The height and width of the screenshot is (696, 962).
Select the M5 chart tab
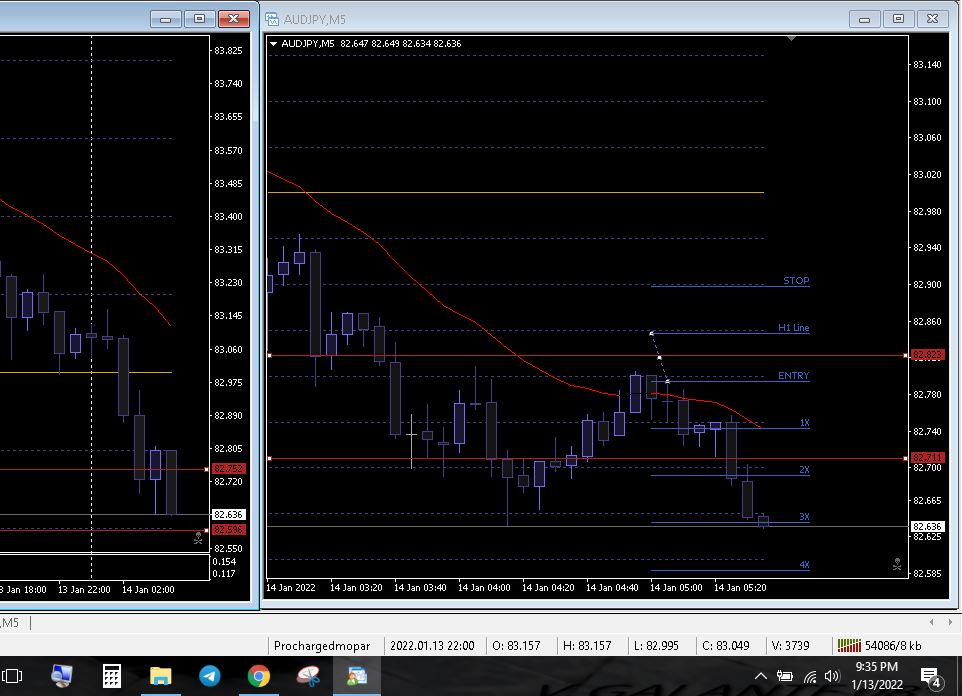click(10, 622)
